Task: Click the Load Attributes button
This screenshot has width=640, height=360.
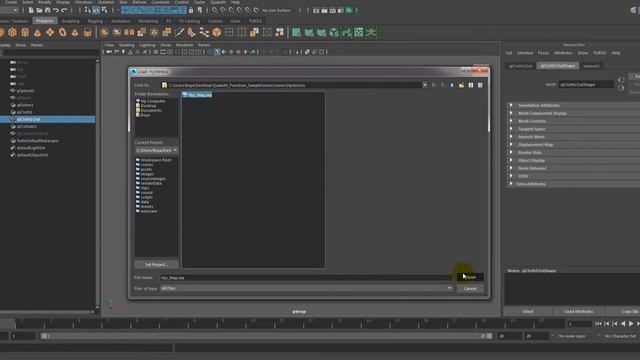Action: tap(578, 311)
